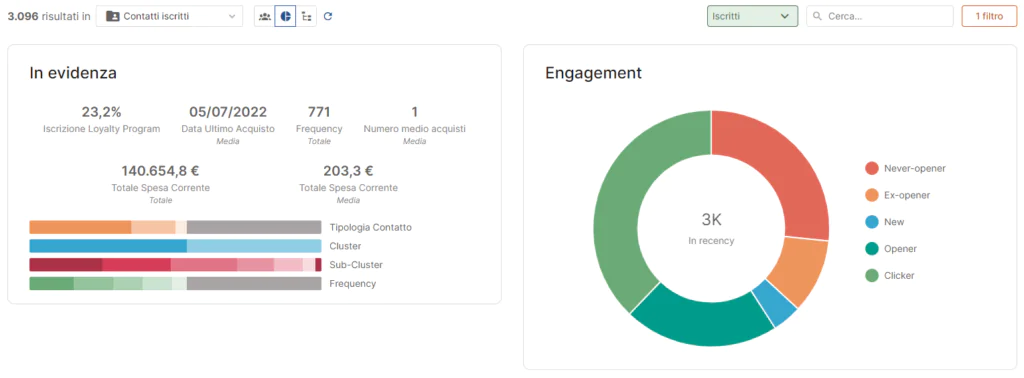
Task: Click the 203,3 € average spend value
Action: point(348,171)
